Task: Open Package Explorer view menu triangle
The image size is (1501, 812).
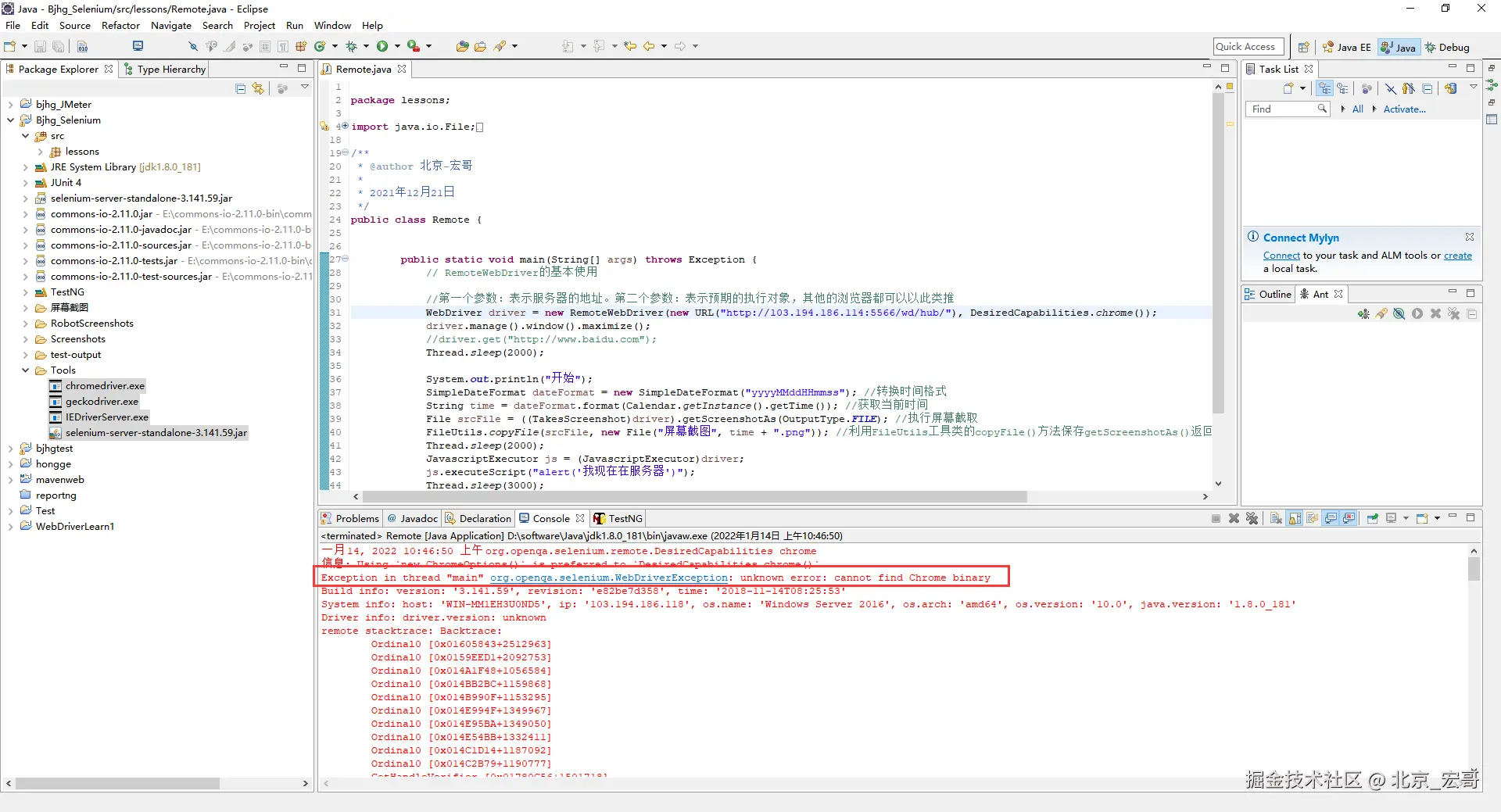Action: 305,88
